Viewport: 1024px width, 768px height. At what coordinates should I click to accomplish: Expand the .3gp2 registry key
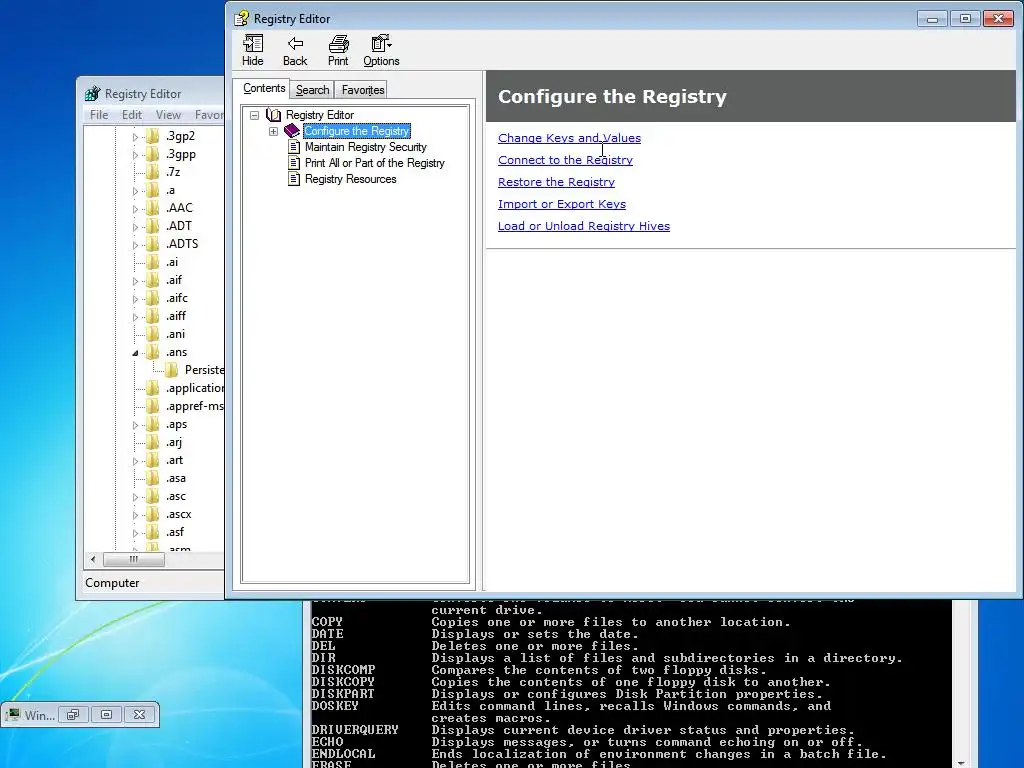[x=135, y=136]
